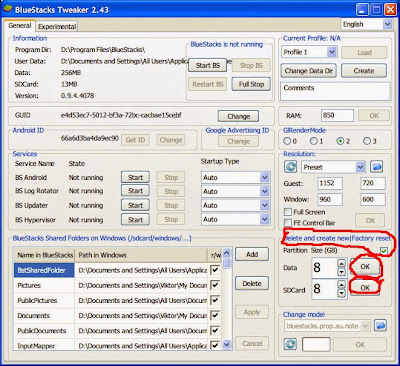Viewport: 400px width, 366px height.
Task: Click the Full Stop button
Action: pyautogui.click(x=251, y=84)
